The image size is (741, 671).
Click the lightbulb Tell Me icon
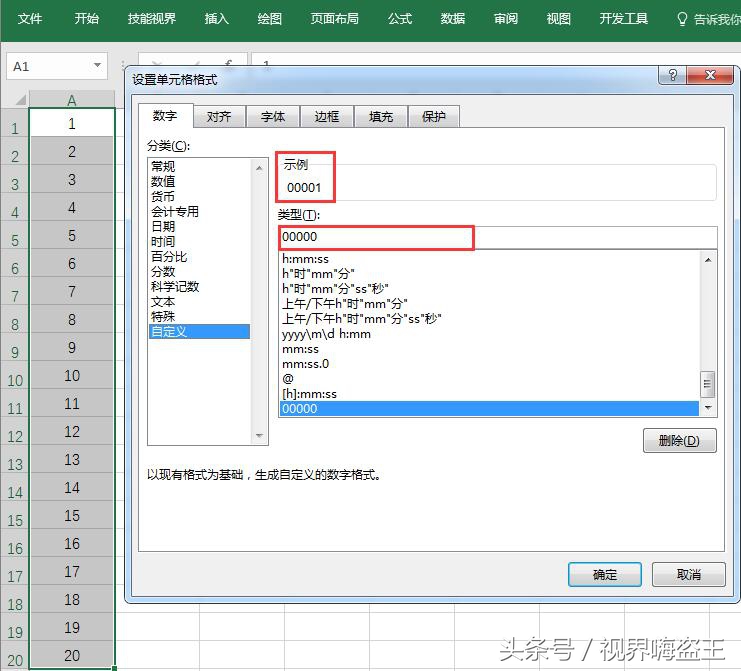pos(682,19)
